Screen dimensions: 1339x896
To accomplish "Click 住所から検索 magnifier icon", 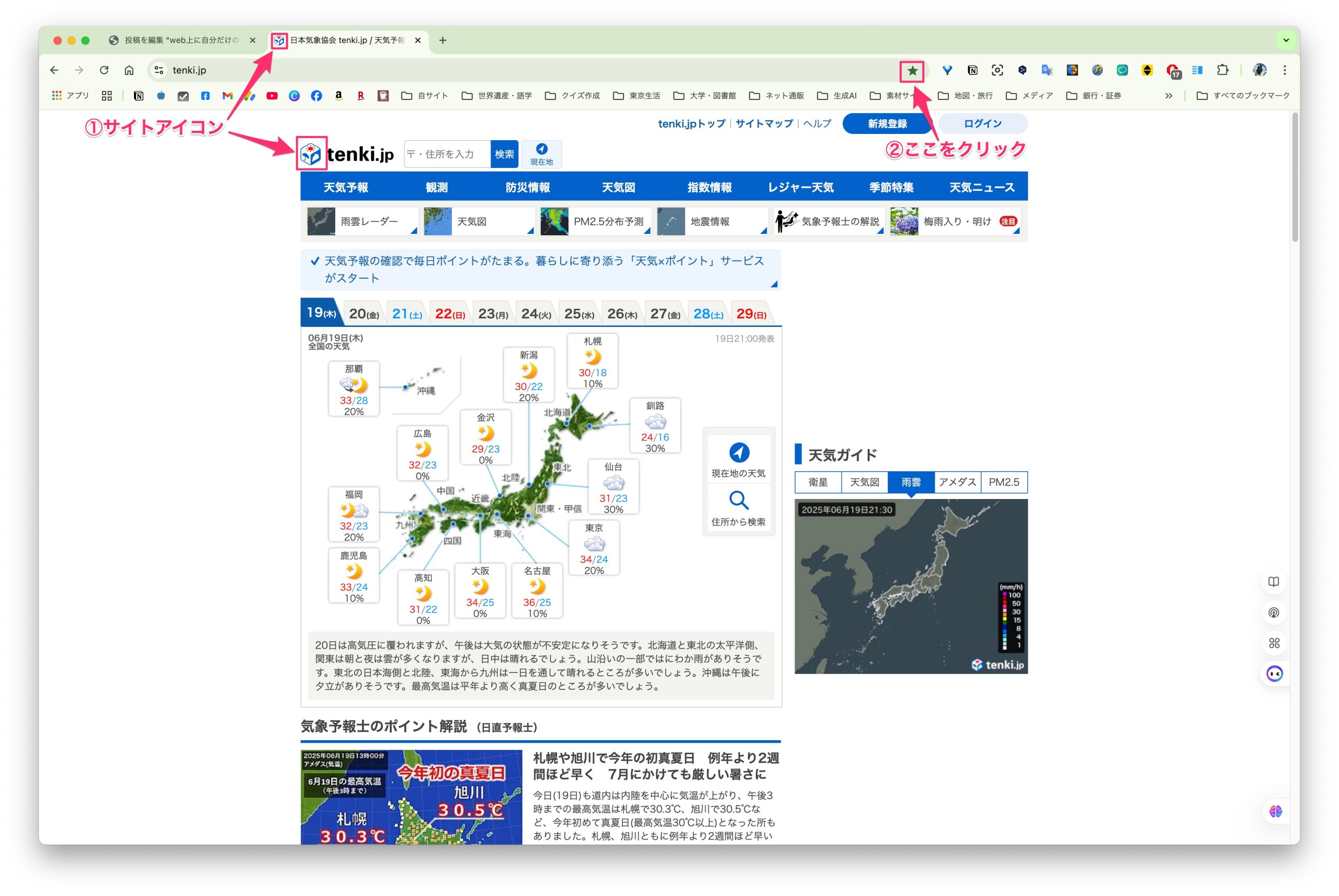I will (x=739, y=501).
